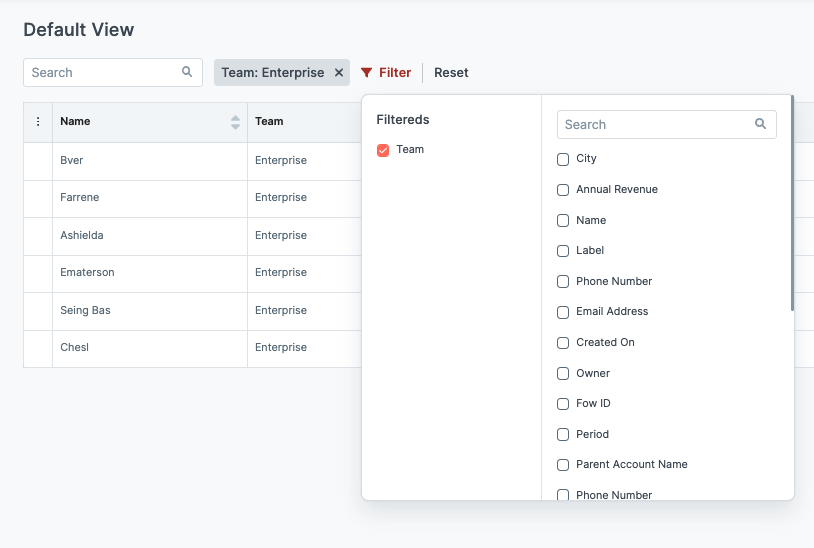
Task: Open the table's three-dot column menu
Action: 38,121
